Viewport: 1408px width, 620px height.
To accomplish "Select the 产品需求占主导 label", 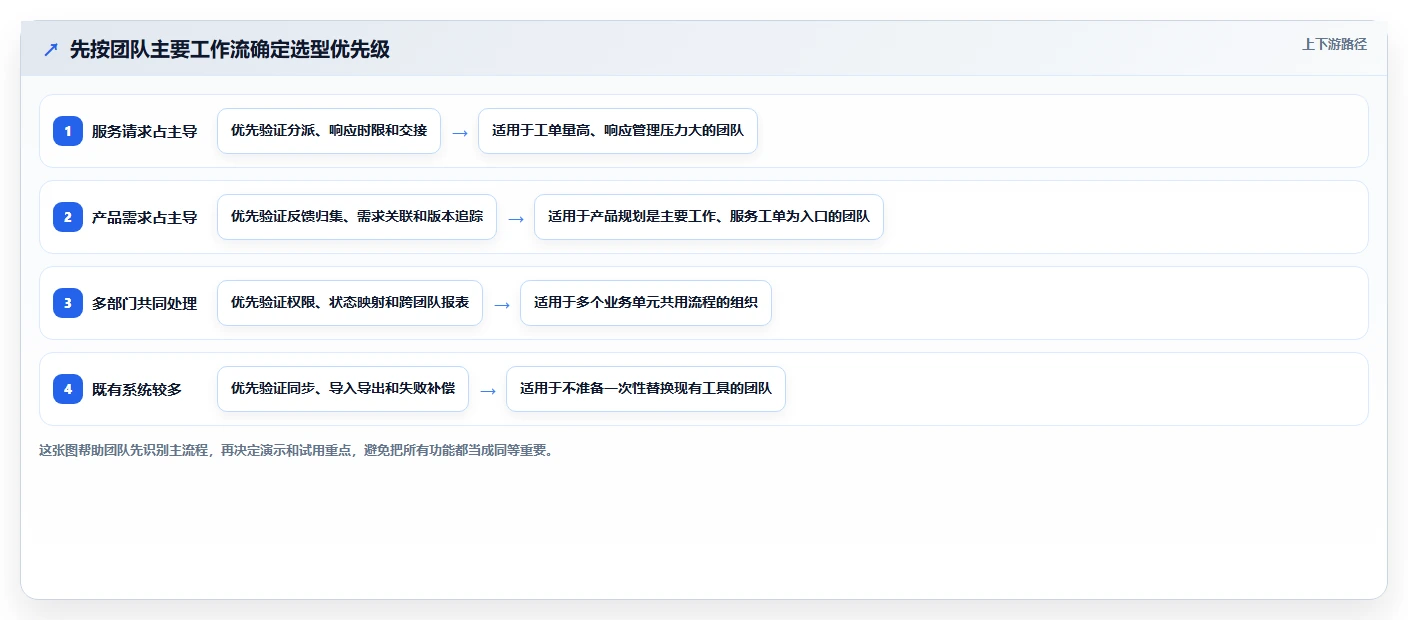I will click(144, 217).
